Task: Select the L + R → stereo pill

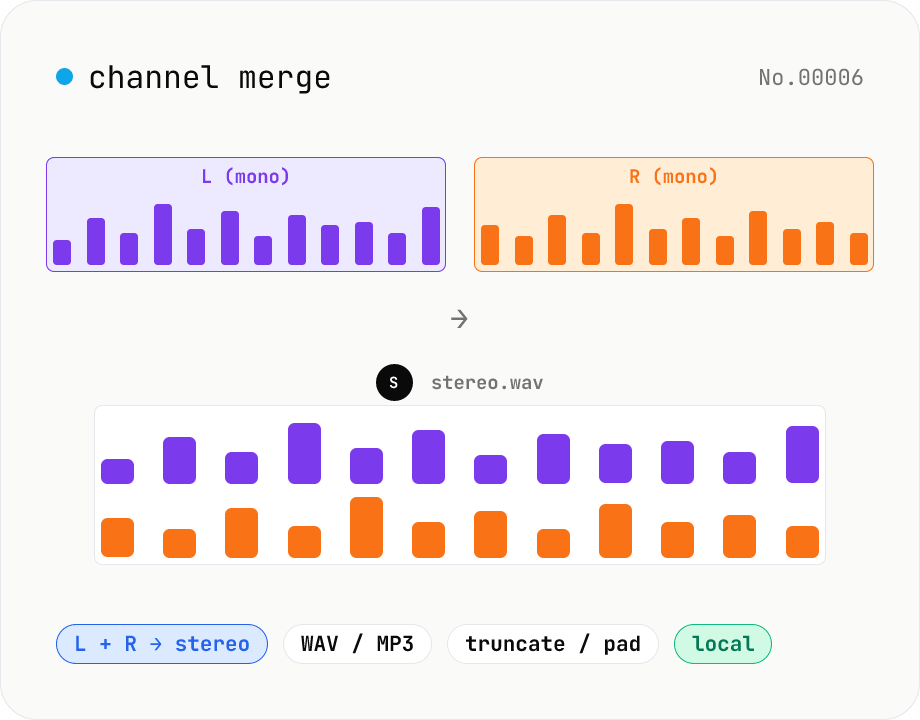Action: point(162,644)
